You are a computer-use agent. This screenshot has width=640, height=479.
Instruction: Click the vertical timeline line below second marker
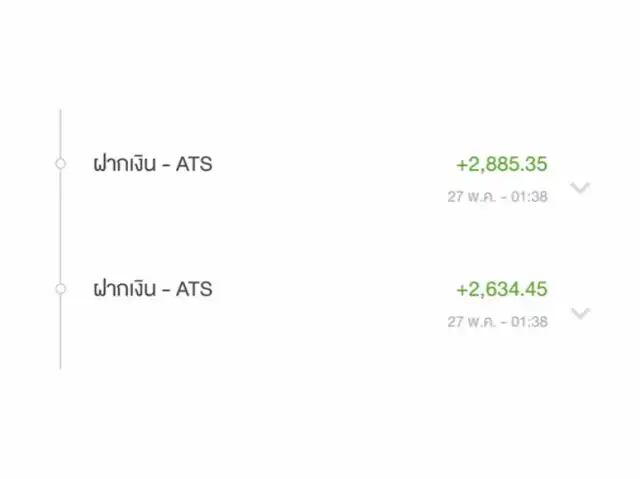click(60, 332)
